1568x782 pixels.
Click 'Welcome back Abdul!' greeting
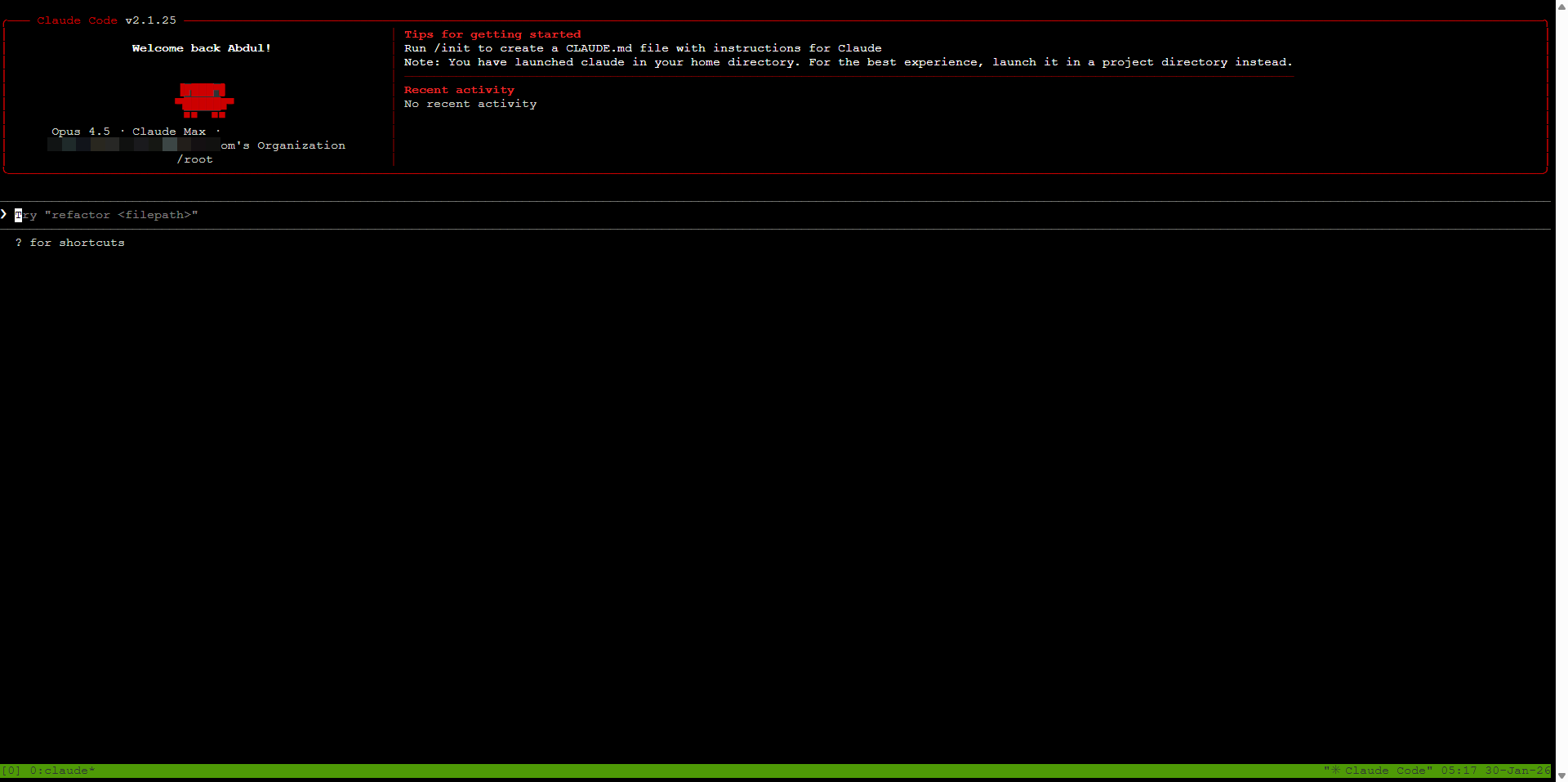pos(202,48)
